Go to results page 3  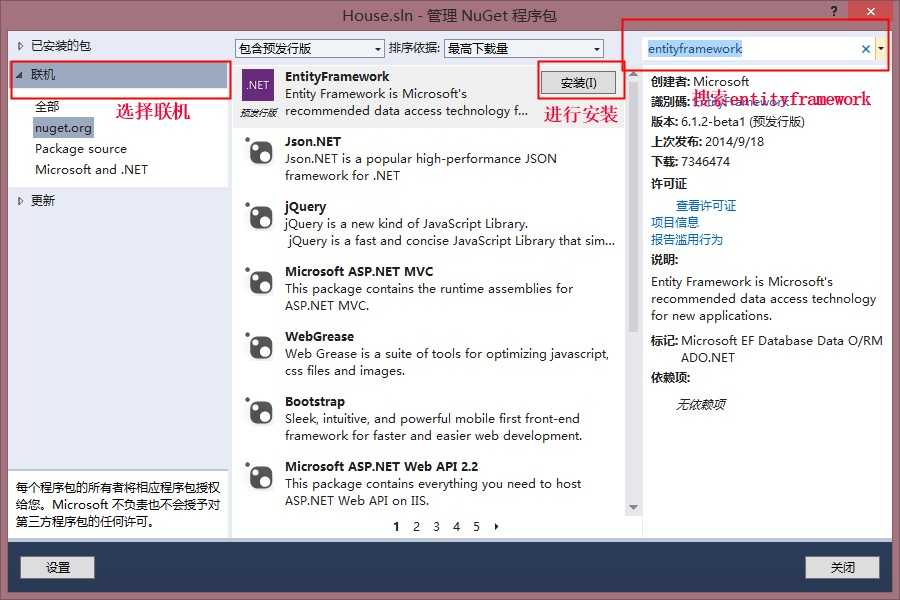[436, 527]
